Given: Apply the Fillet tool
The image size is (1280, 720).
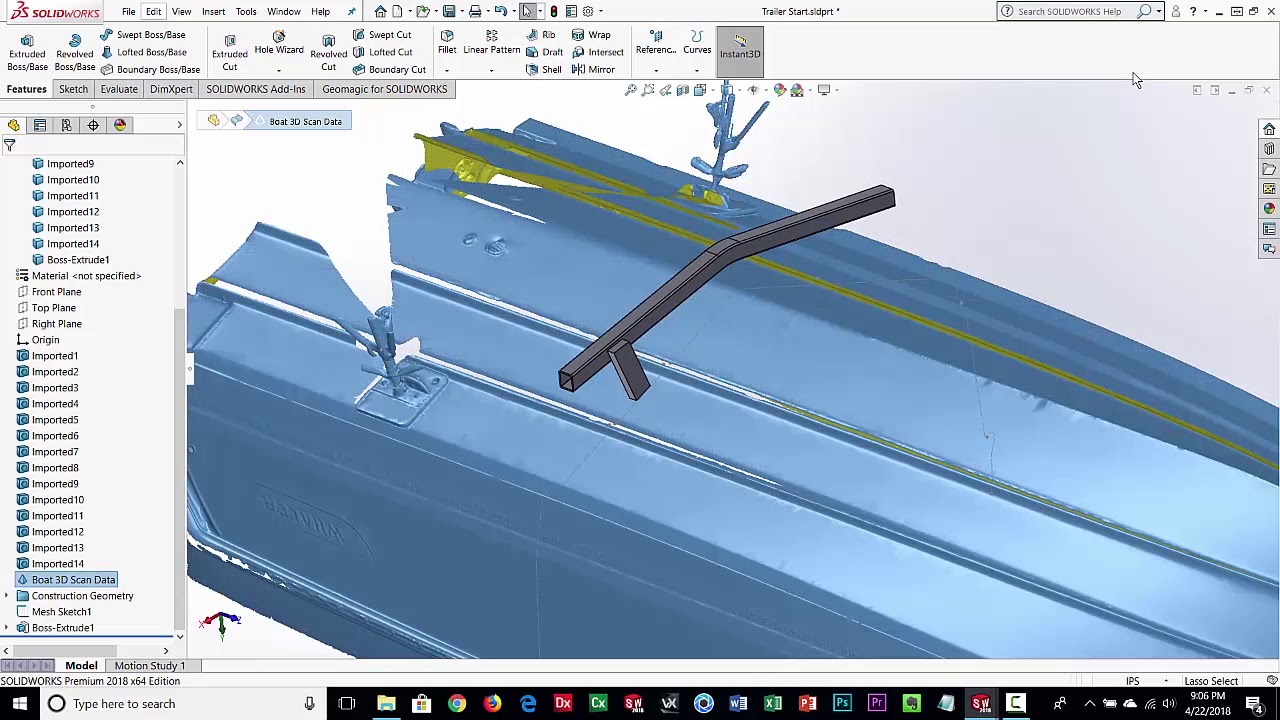Looking at the screenshot, I should [447, 43].
